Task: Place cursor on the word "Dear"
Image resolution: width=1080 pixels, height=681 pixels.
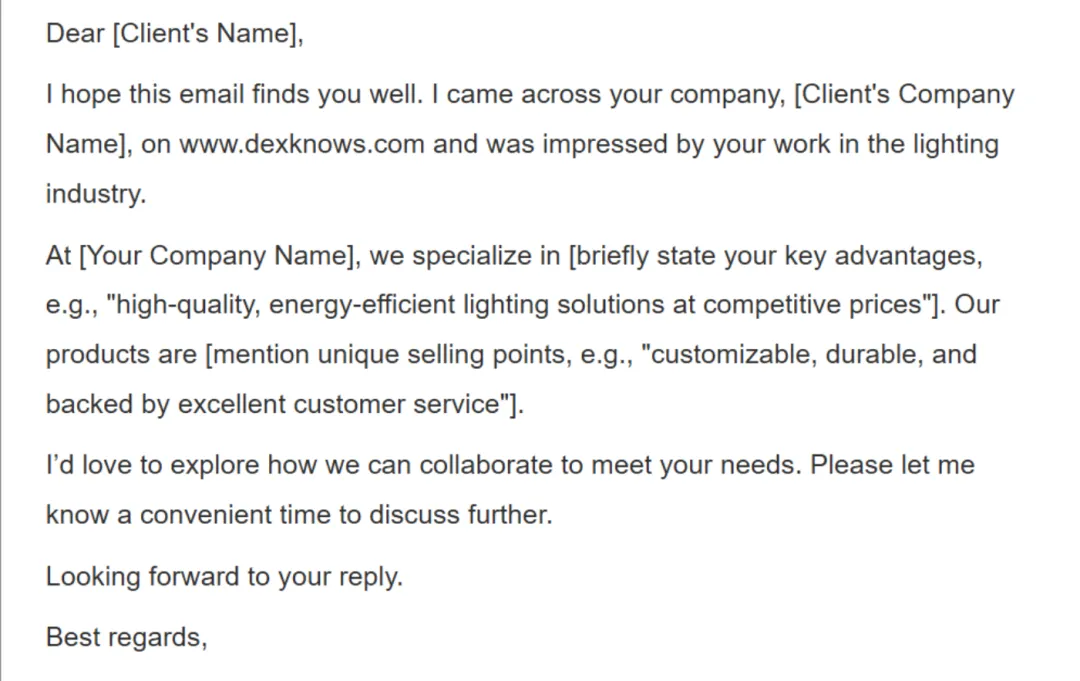Action: 75,34
